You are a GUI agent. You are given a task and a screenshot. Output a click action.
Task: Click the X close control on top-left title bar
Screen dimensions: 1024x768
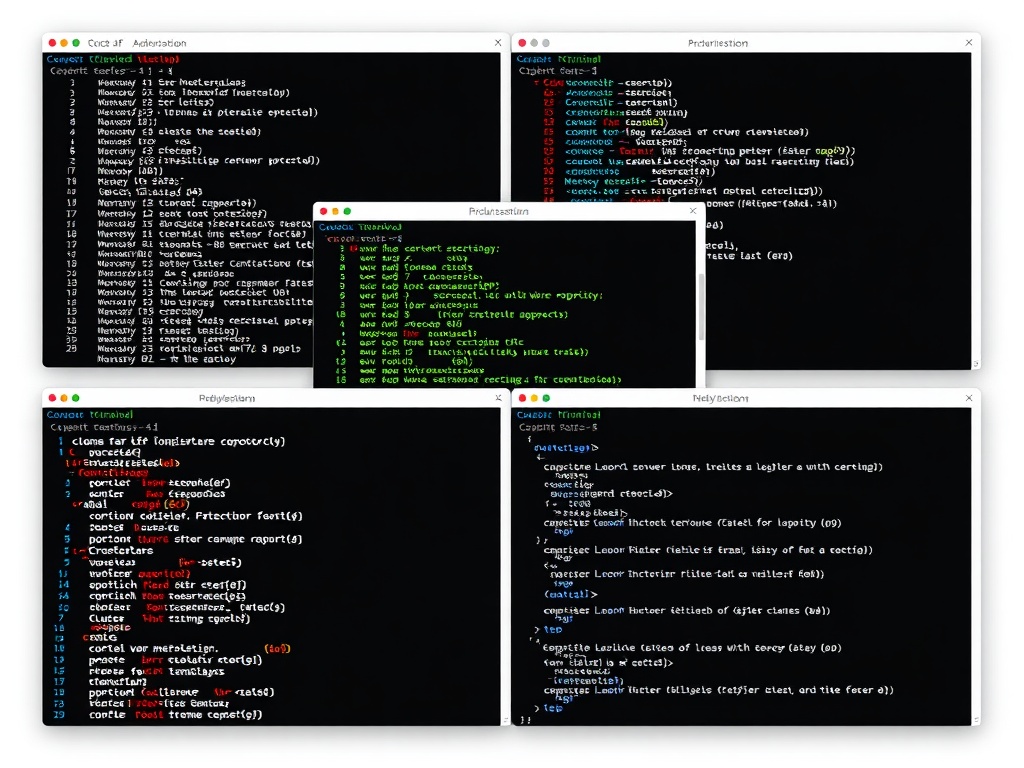click(x=498, y=43)
